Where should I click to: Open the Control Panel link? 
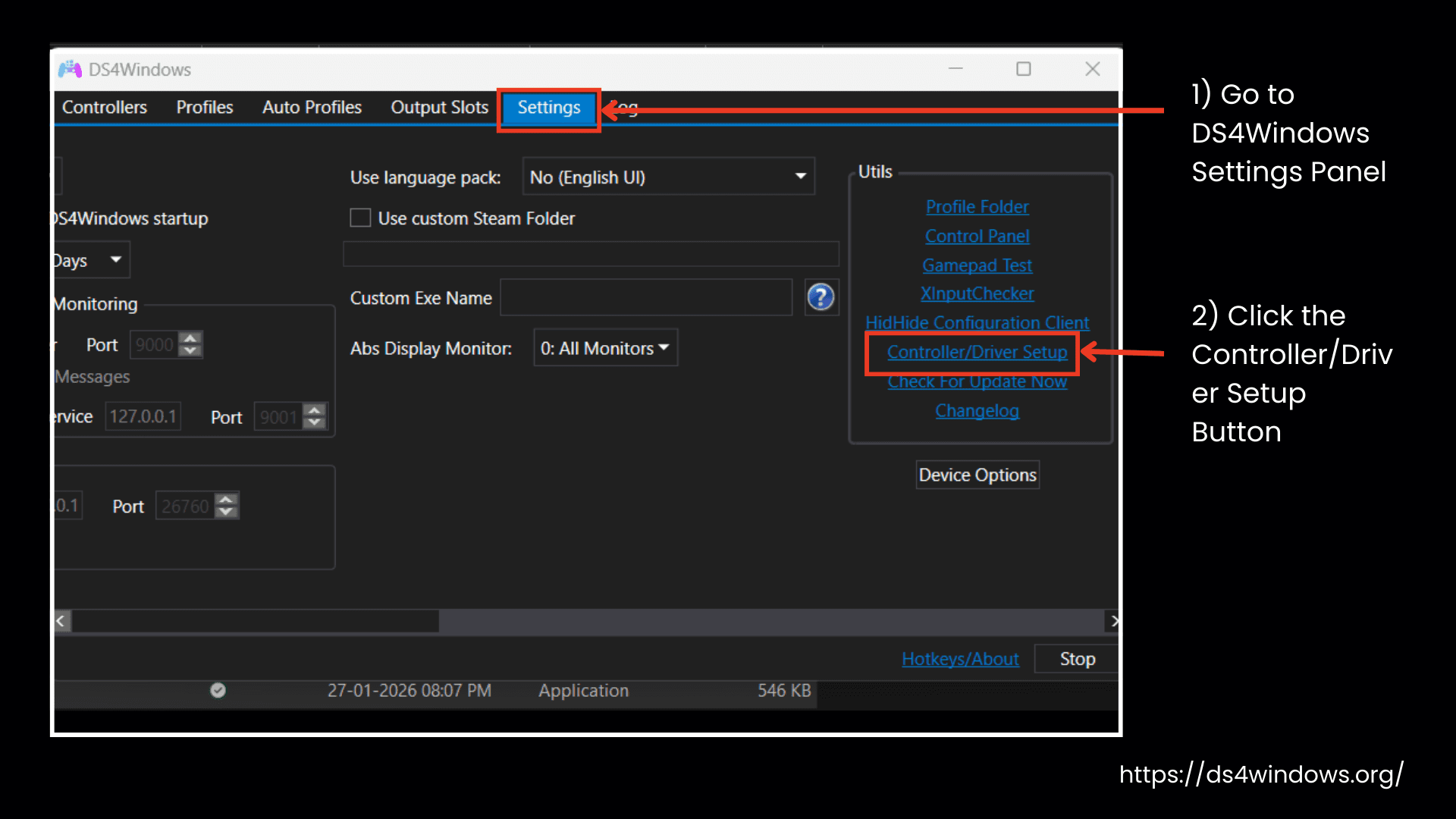click(977, 237)
